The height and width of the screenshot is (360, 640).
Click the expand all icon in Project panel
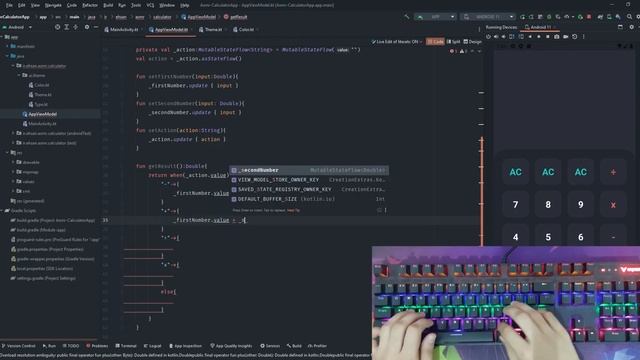[67, 27]
